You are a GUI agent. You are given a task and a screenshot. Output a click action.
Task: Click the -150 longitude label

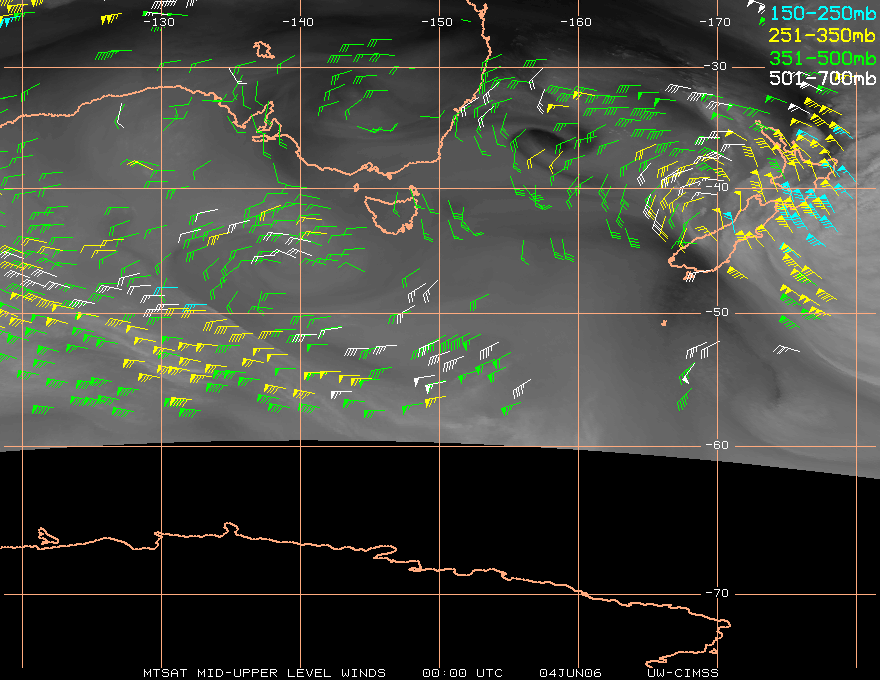click(437, 22)
